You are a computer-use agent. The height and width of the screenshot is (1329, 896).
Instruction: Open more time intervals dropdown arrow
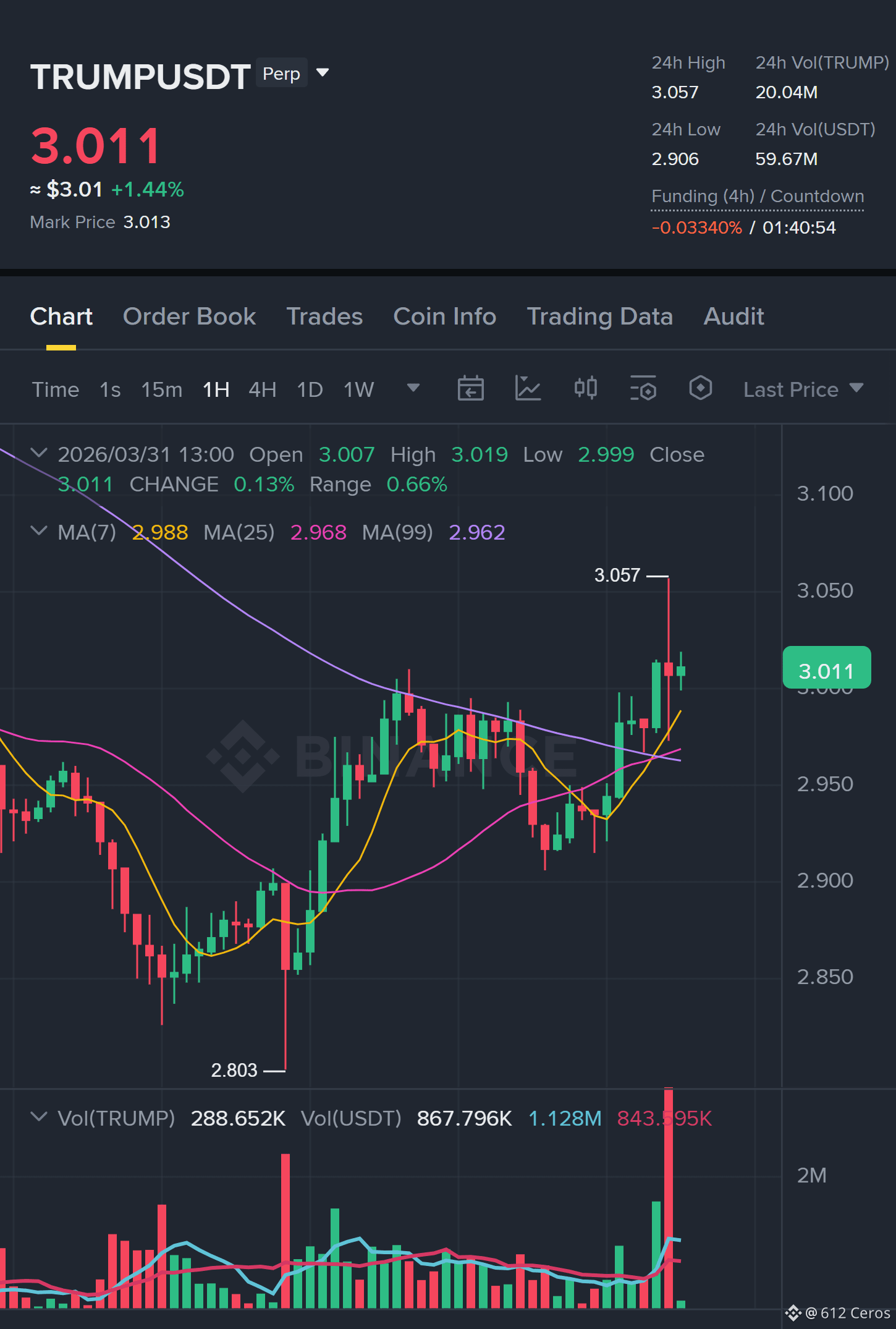click(x=413, y=388)
